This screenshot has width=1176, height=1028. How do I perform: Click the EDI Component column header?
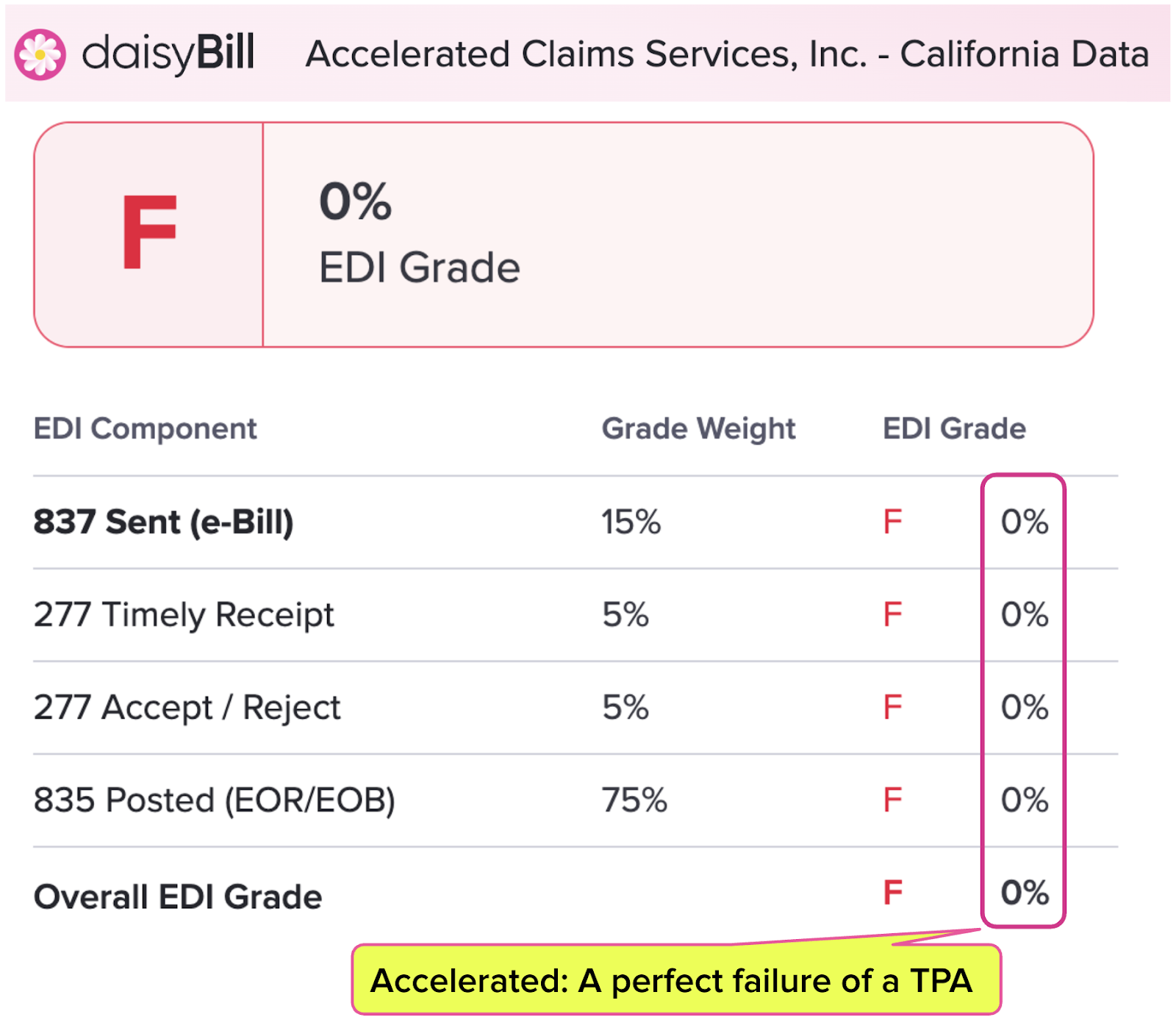pyautogui.click(x=146, y=429)
